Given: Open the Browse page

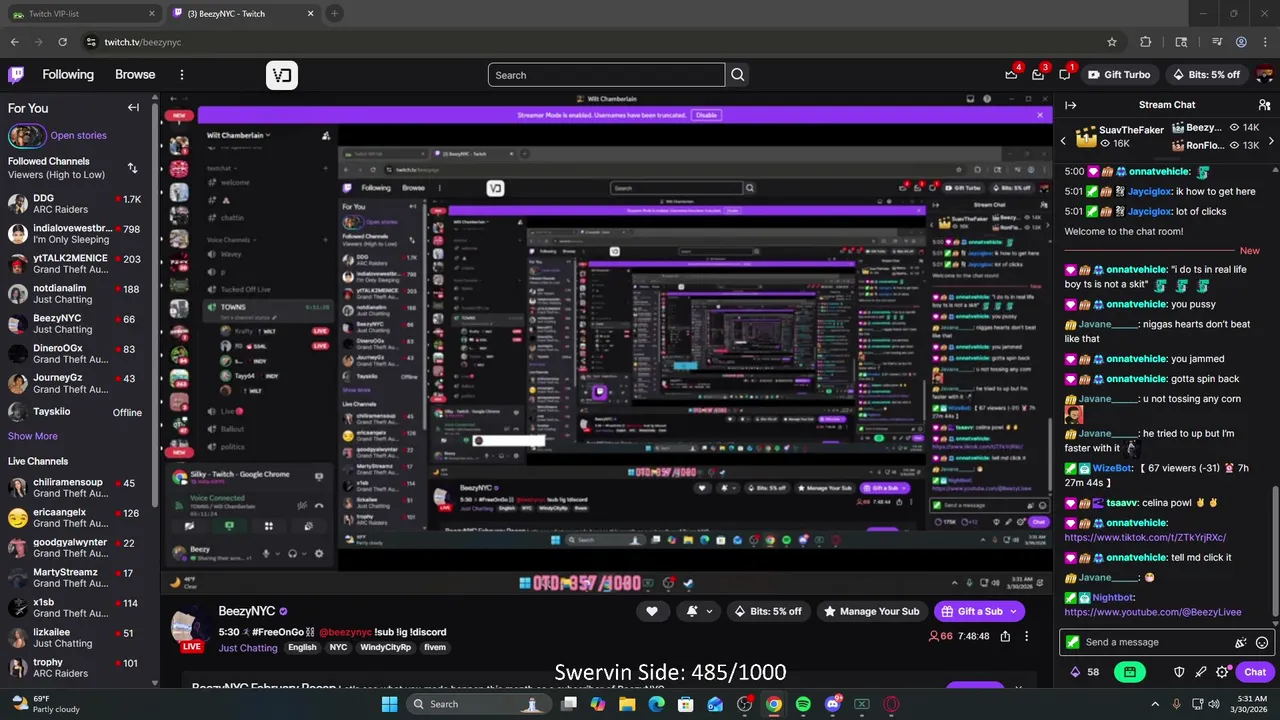Looking at the screenshot, I should click(x=135, y=75).
